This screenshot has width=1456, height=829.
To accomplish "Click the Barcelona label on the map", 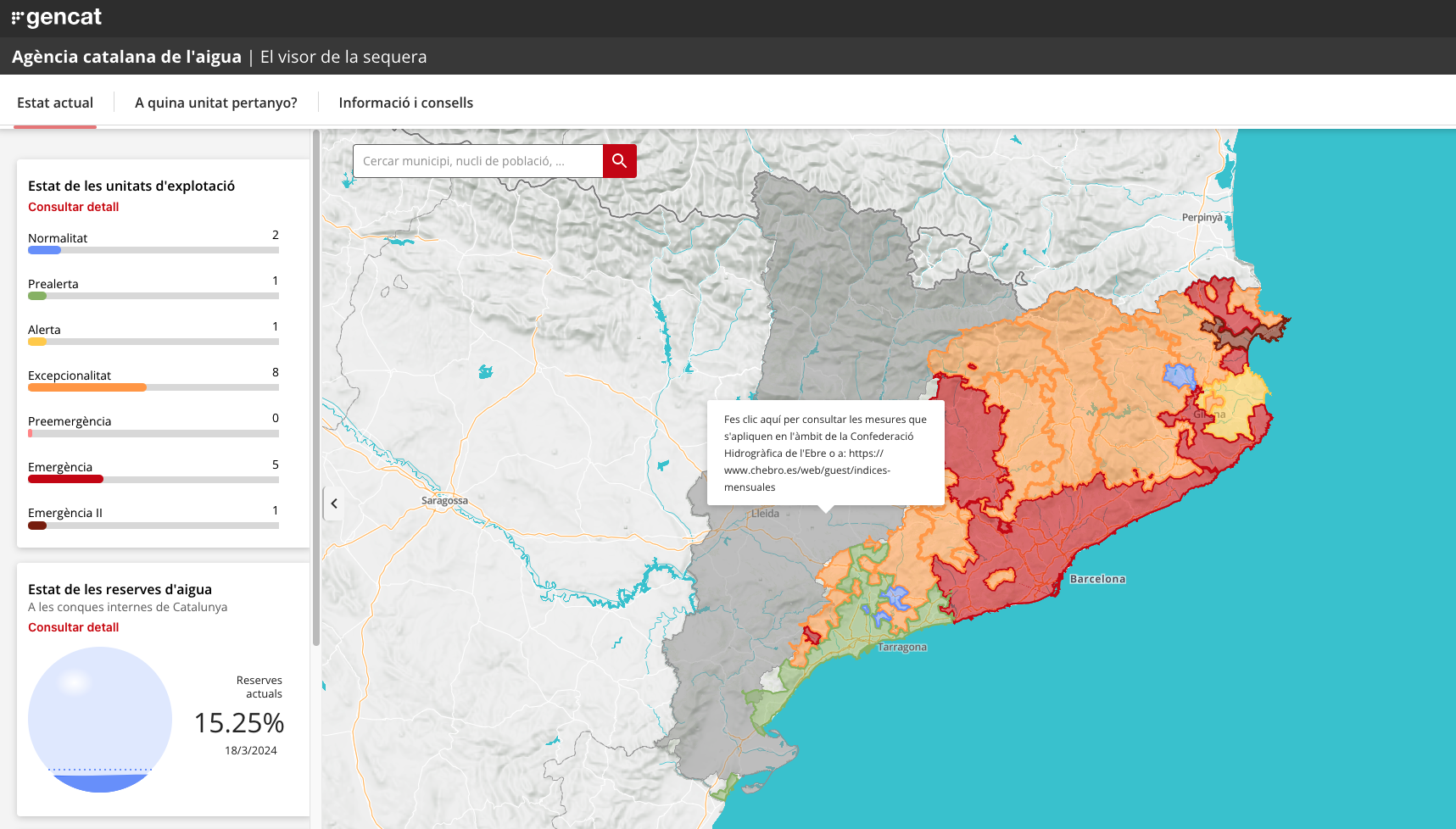I will pos(1097,579).
